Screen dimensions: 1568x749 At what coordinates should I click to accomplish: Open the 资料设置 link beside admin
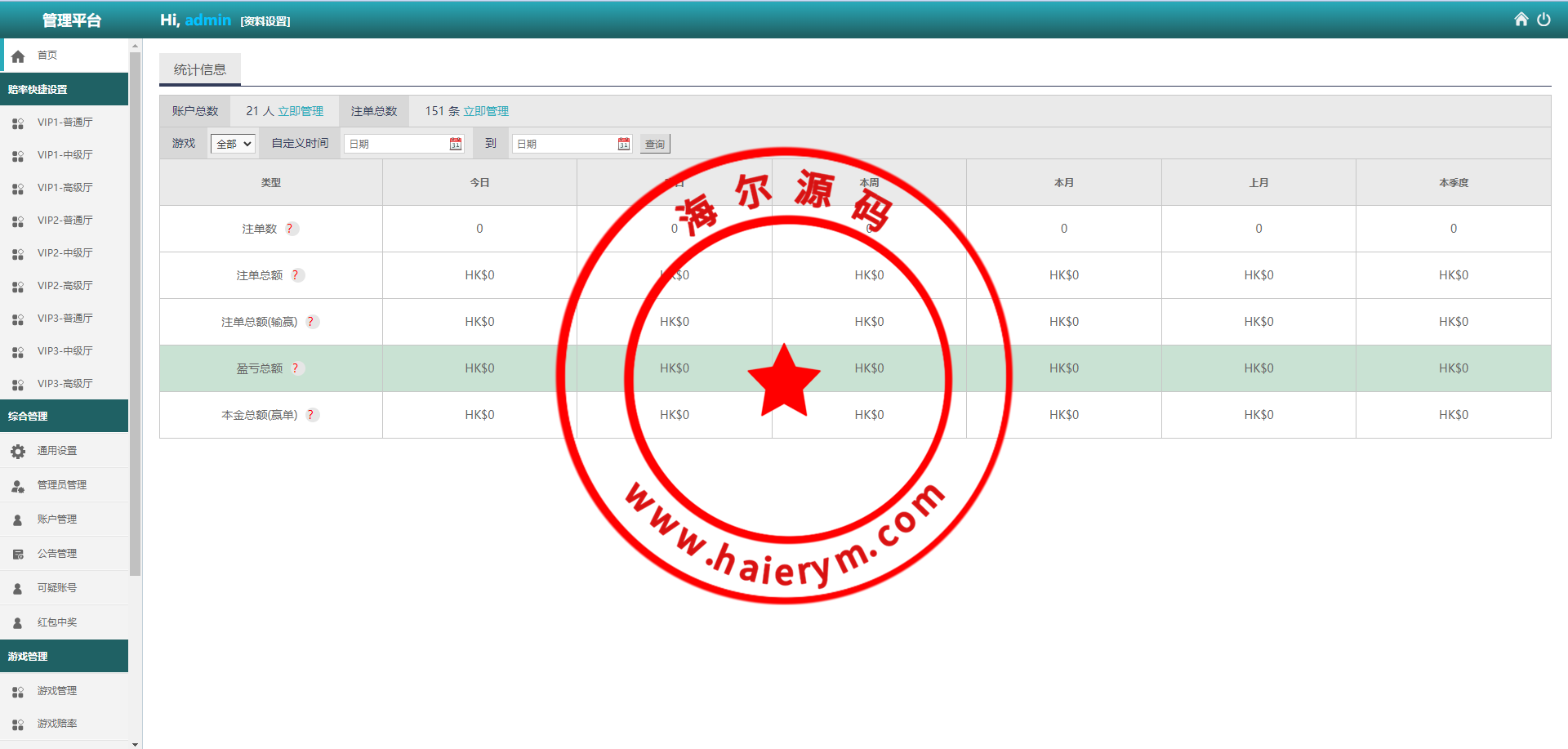click(265, 21)
